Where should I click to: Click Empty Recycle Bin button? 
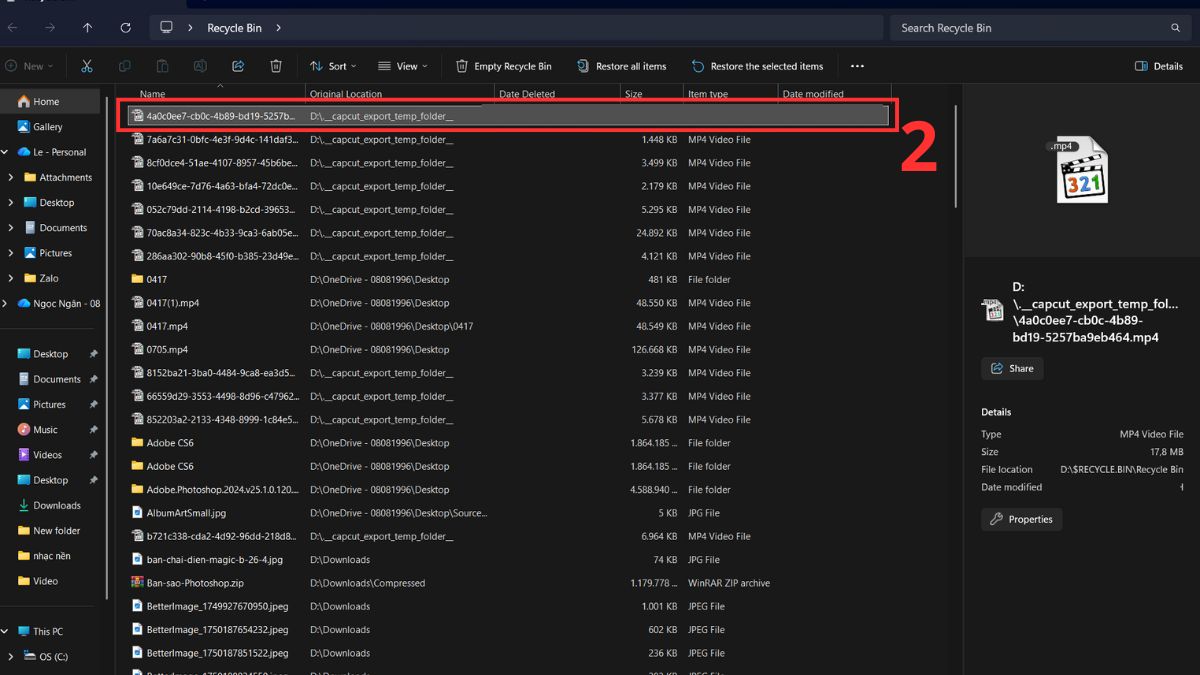pos(503,66)
